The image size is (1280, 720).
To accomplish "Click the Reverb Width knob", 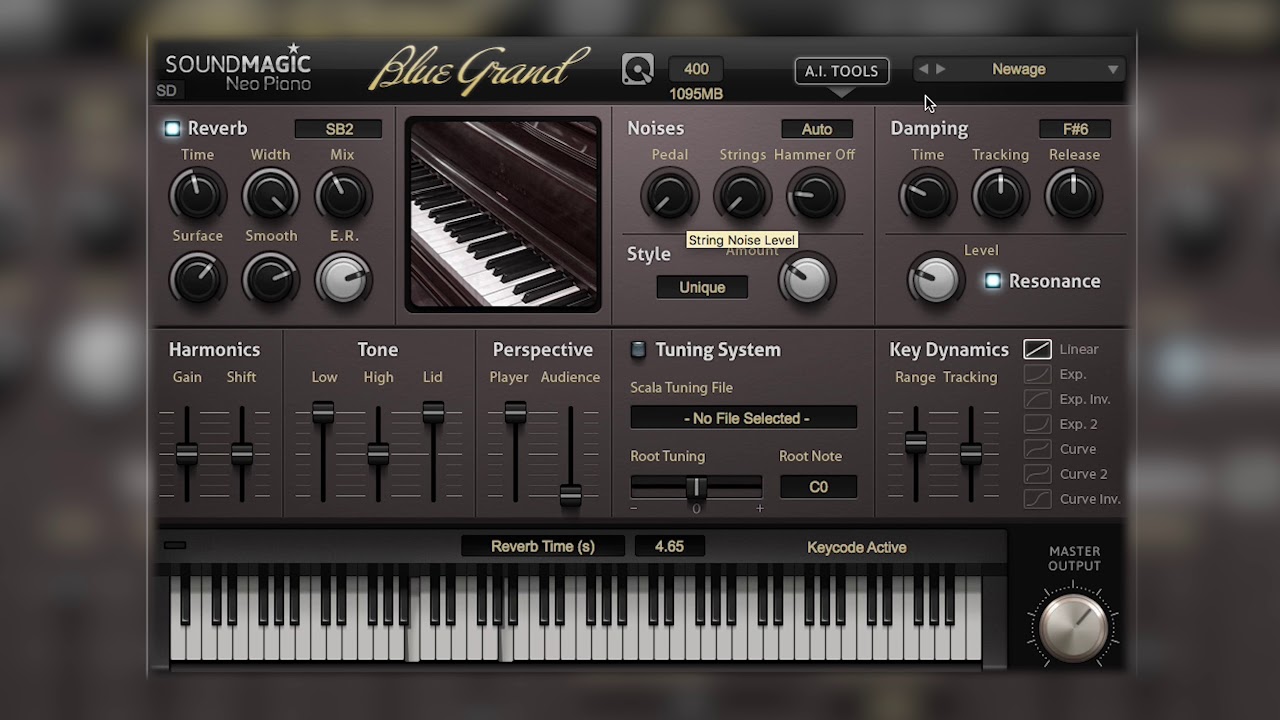I will tap(270, 194).
